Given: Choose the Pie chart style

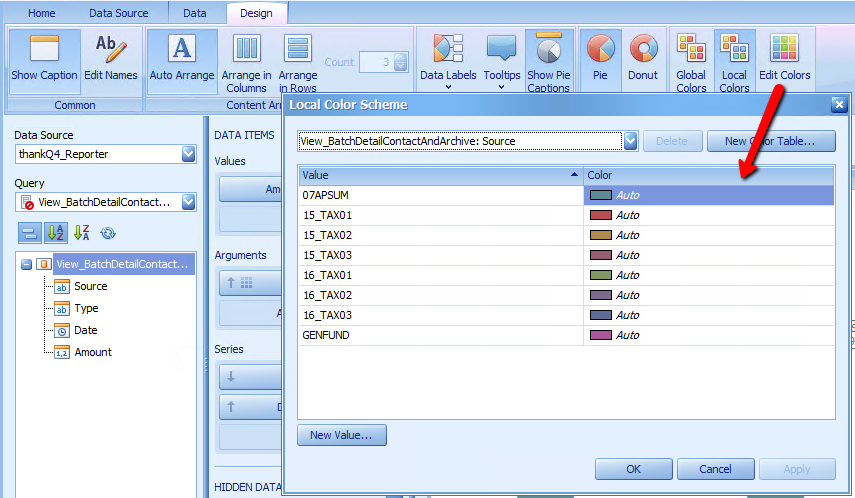Looking at the screenshot, I should (600, 60).
